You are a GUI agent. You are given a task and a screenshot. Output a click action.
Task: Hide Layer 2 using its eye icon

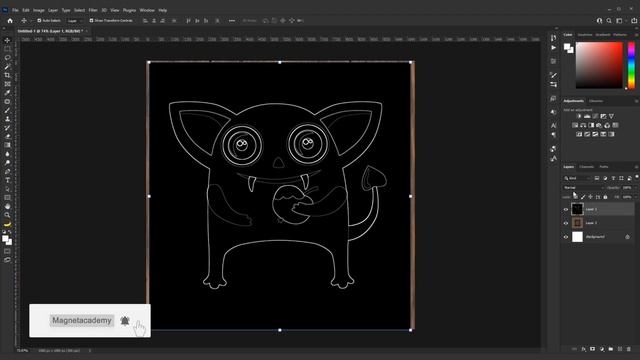(566, 223)
